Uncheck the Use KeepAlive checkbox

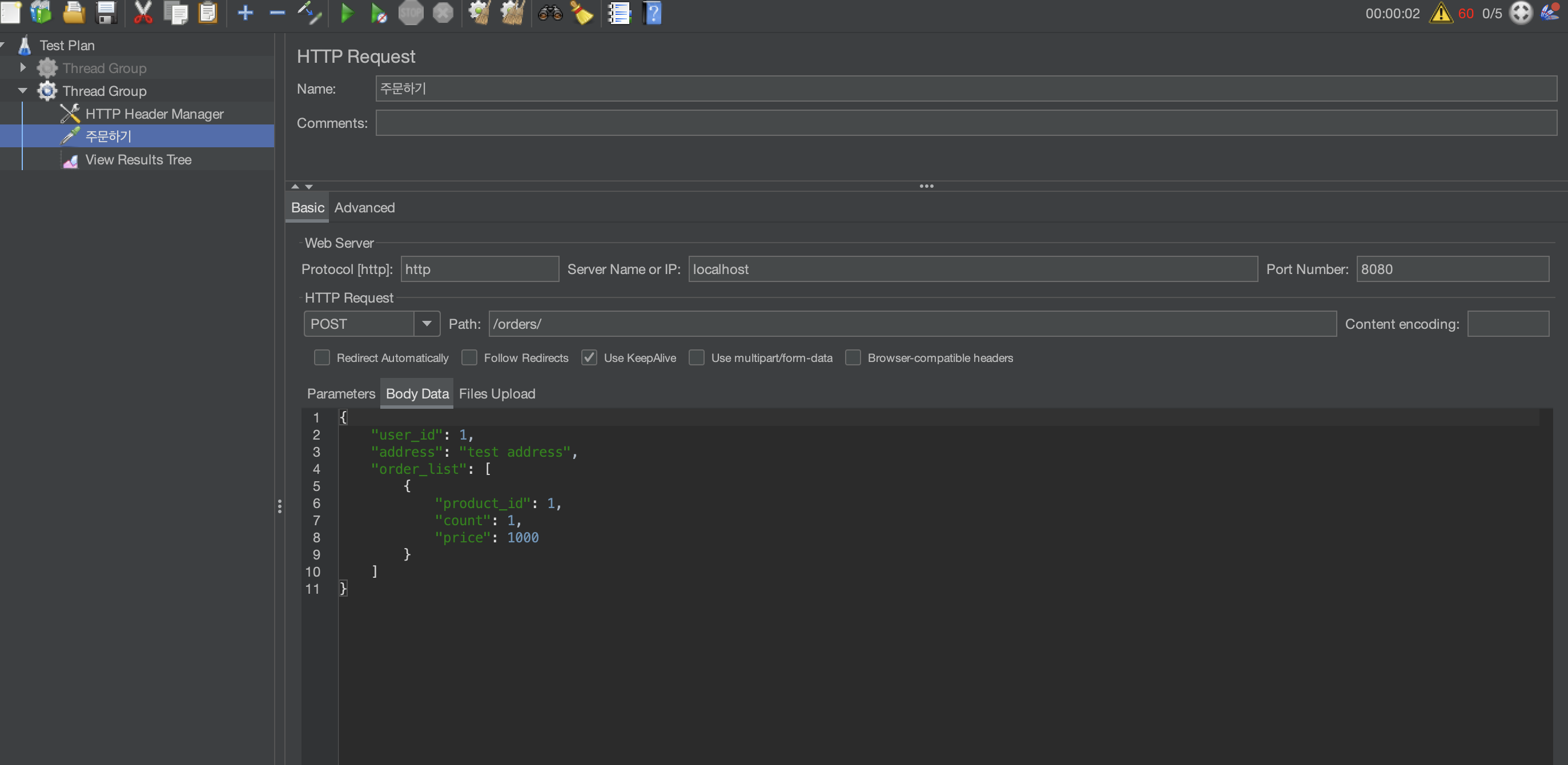pyautogui.click(x=589, y=358)
